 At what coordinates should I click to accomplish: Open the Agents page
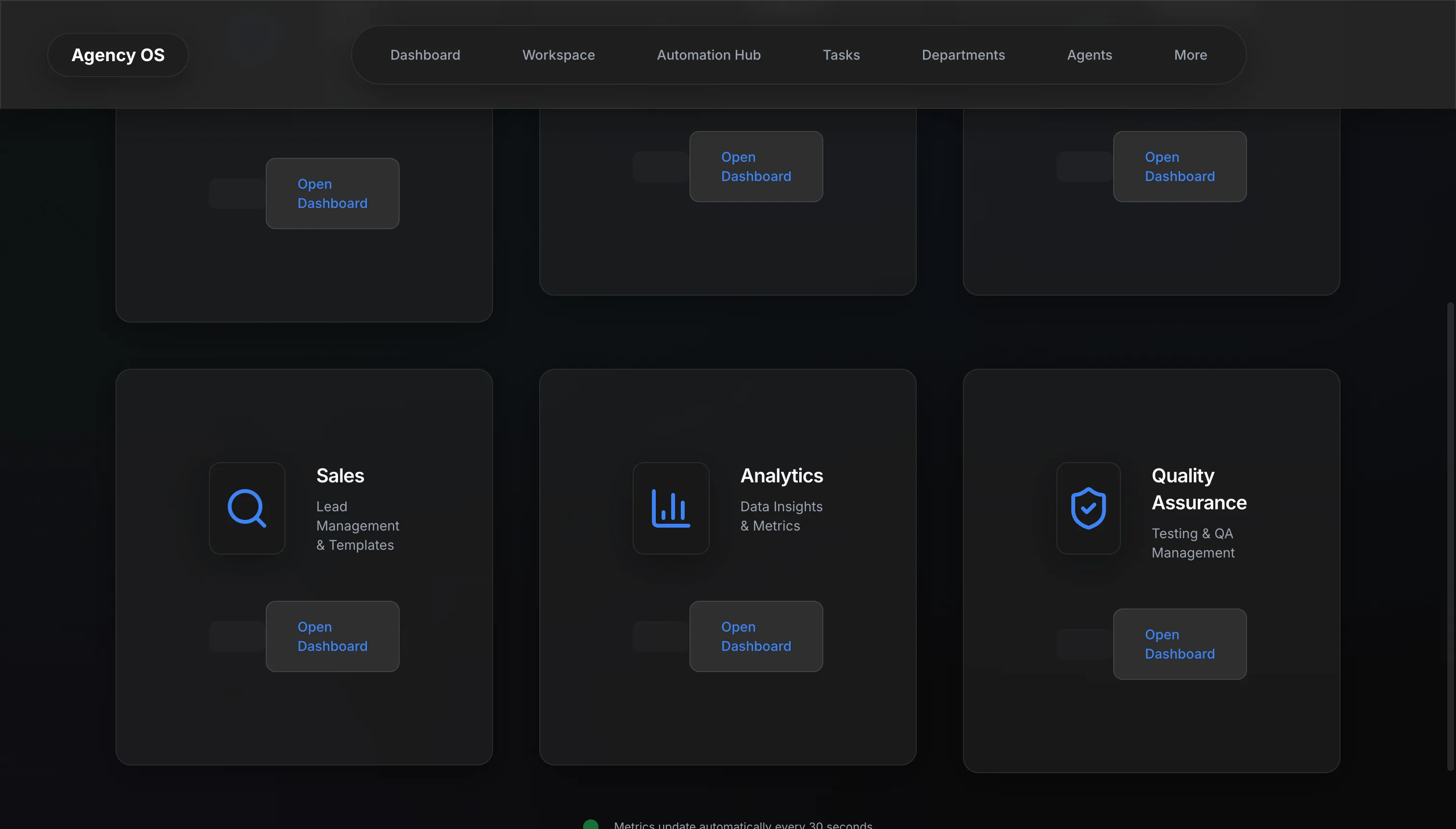1089,55
